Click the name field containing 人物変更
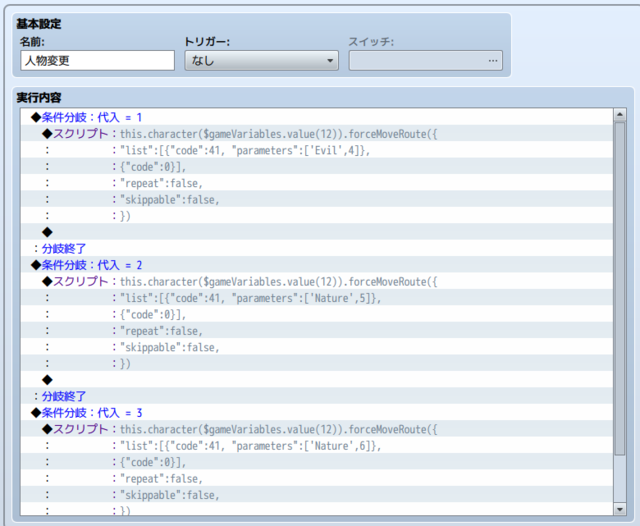The height and width of the screenshot is (526, 640). click(x=98, y=61)
